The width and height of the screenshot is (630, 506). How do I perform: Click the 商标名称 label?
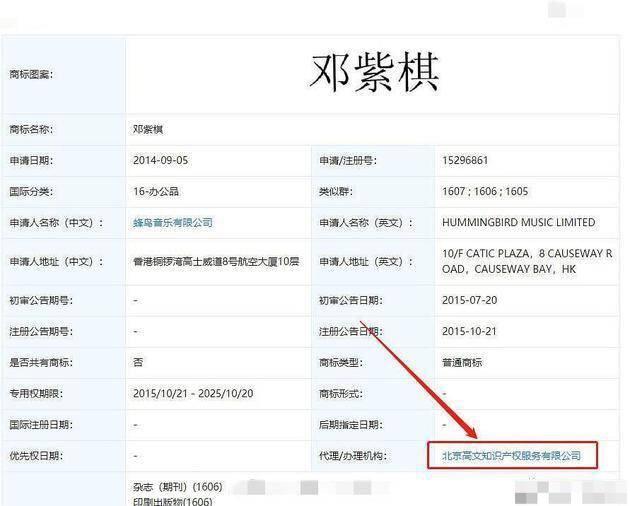tap(31, 129)
